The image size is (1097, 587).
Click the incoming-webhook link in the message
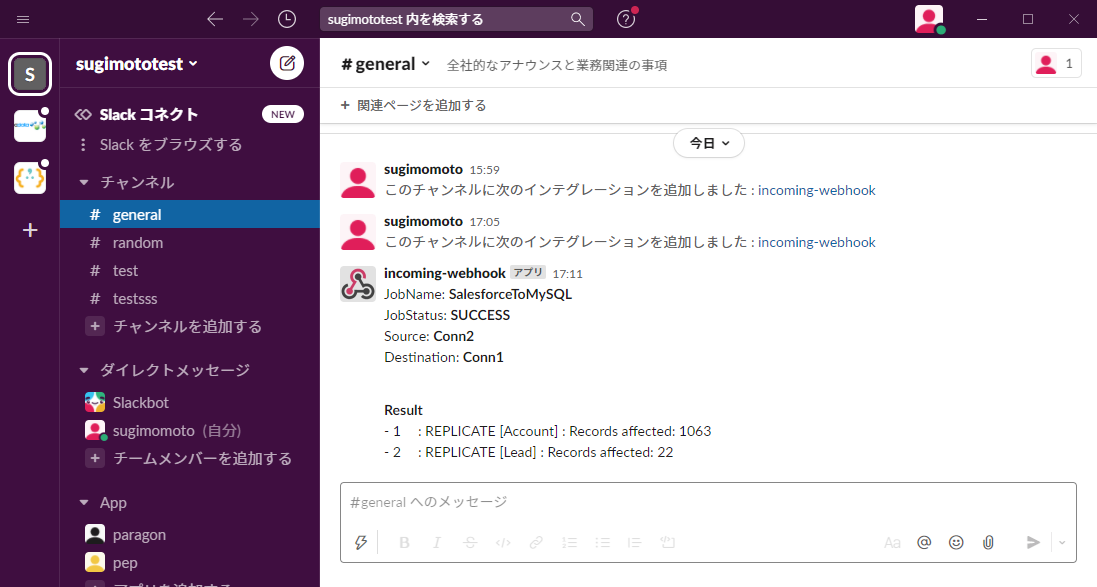coord(818,190)
